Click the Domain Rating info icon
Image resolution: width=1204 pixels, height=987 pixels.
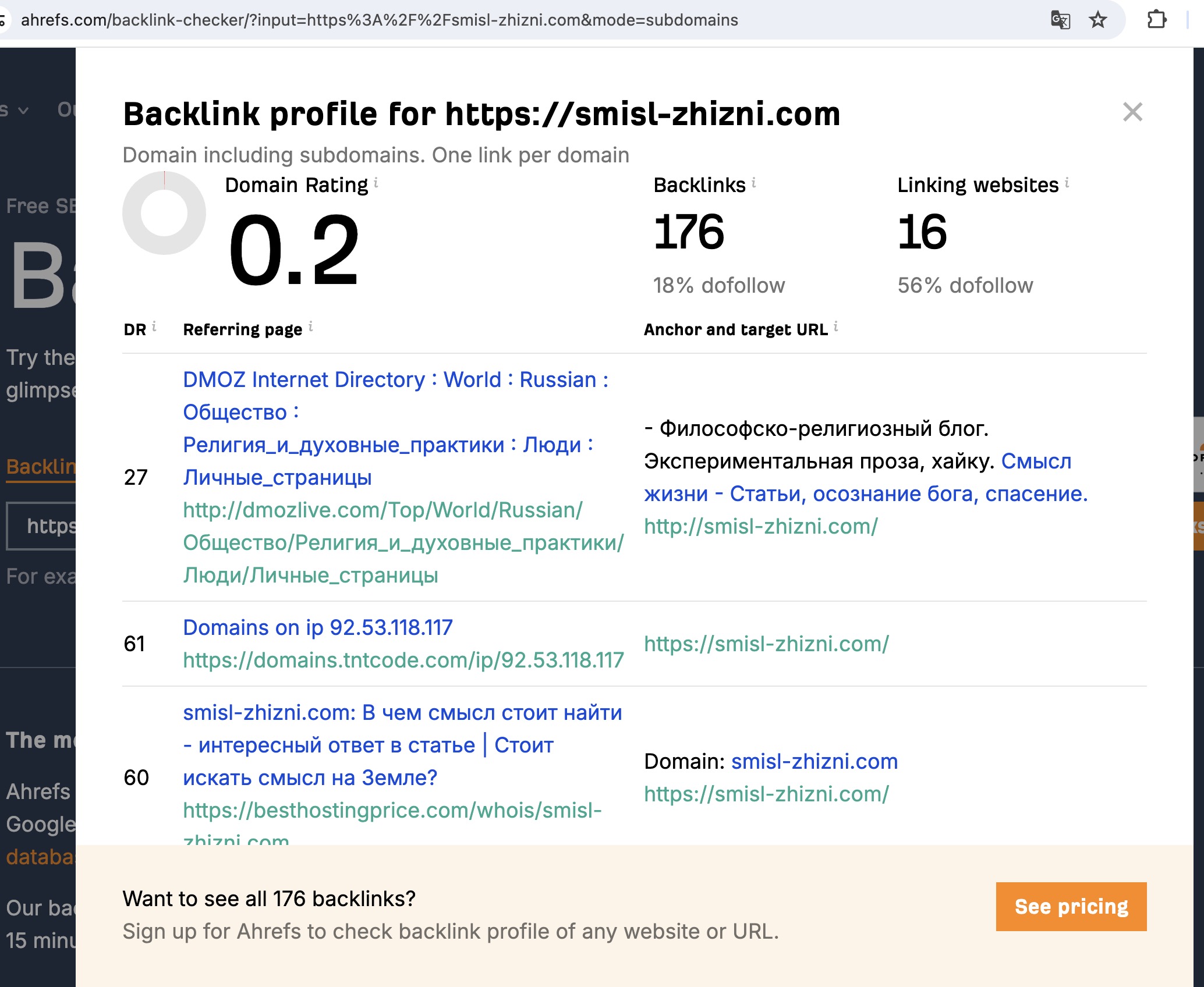(x=376, y=183)
